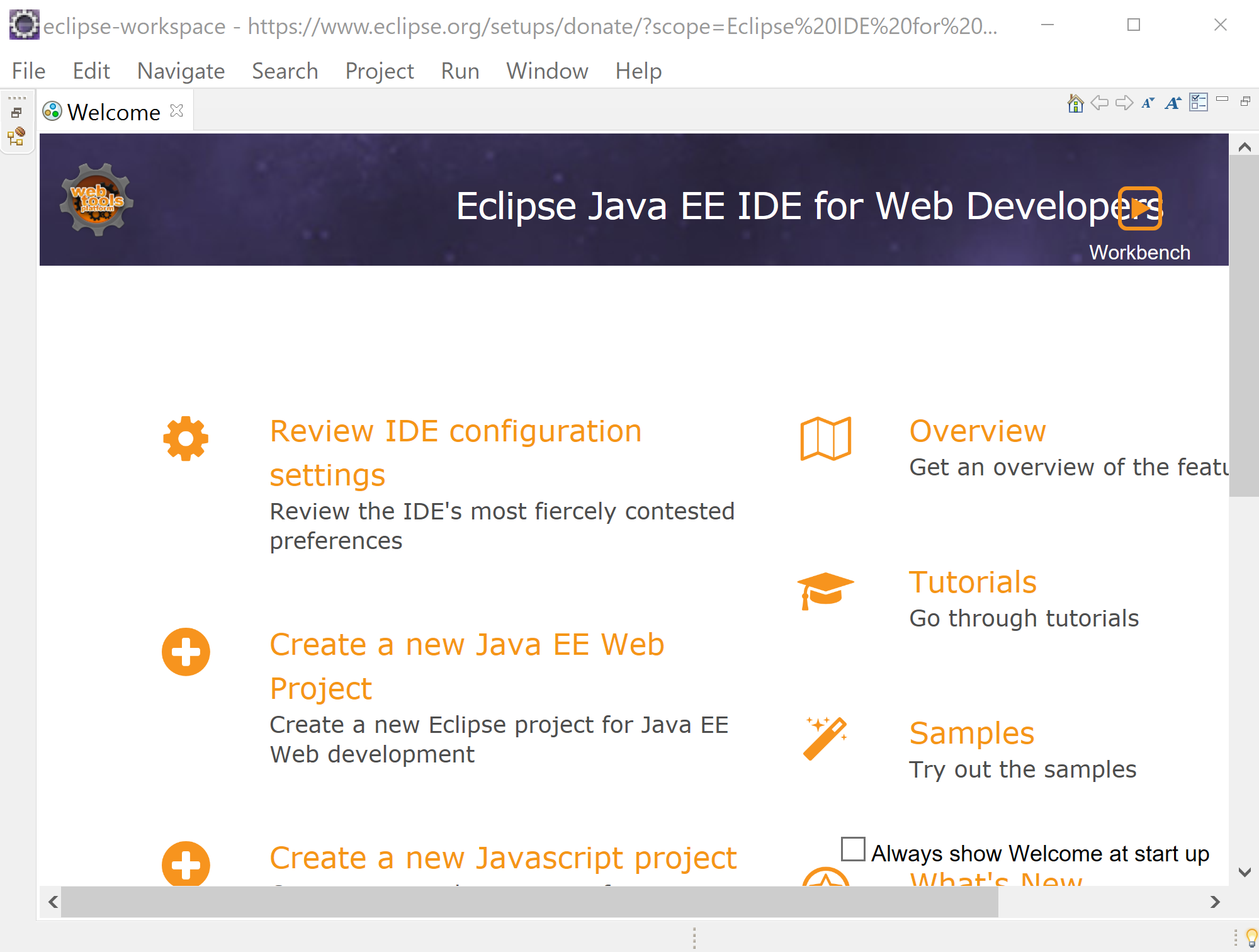Click plus icon beside Javascript project
1259x952 pixels.
(186, 864)
